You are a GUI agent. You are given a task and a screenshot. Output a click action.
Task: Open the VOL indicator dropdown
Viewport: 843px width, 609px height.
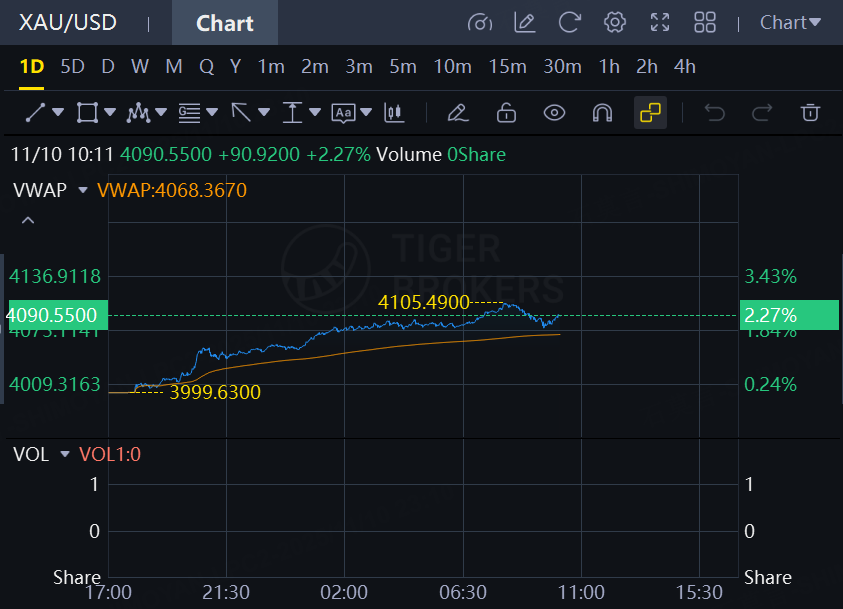65,454
